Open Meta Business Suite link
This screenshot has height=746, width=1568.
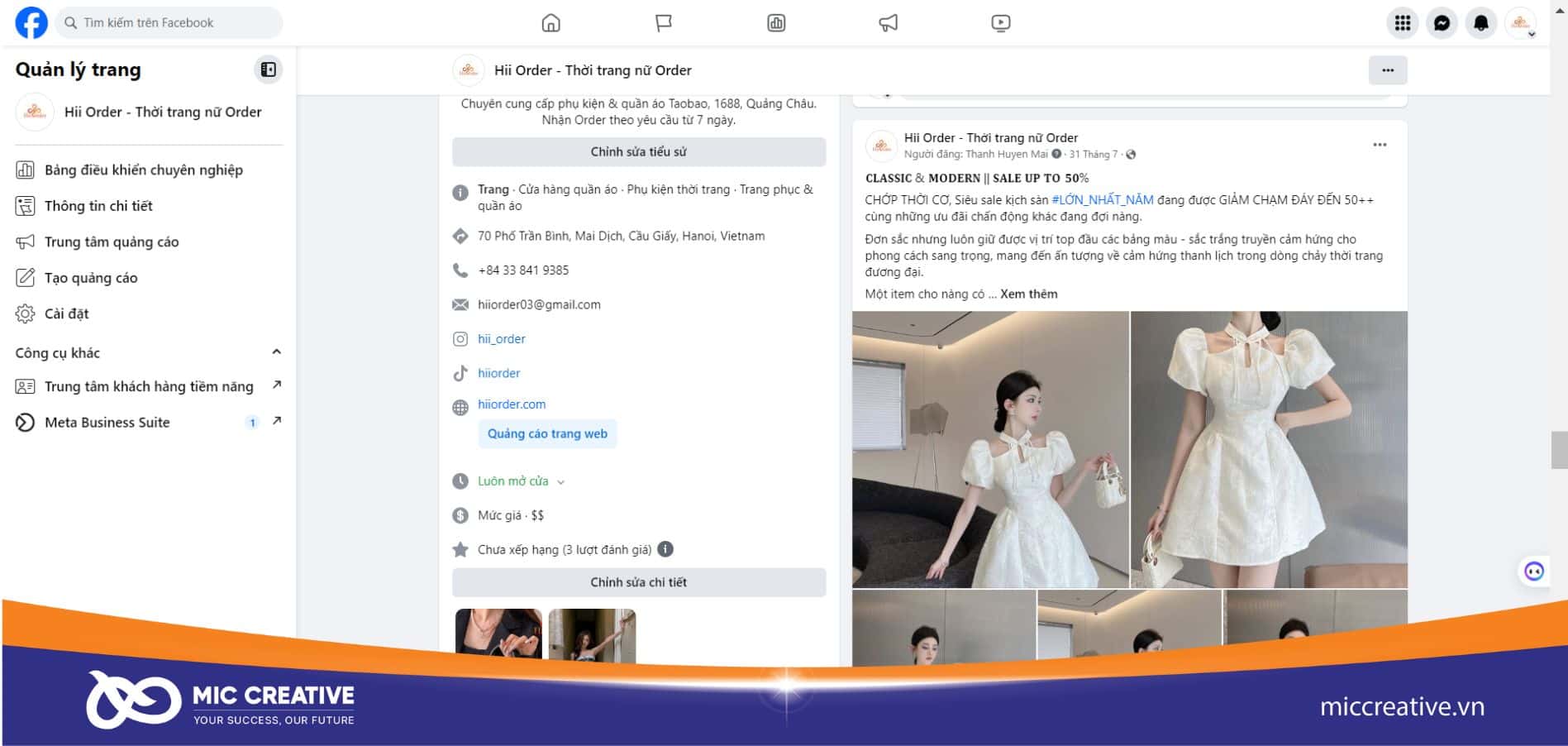tap(149, 422)
